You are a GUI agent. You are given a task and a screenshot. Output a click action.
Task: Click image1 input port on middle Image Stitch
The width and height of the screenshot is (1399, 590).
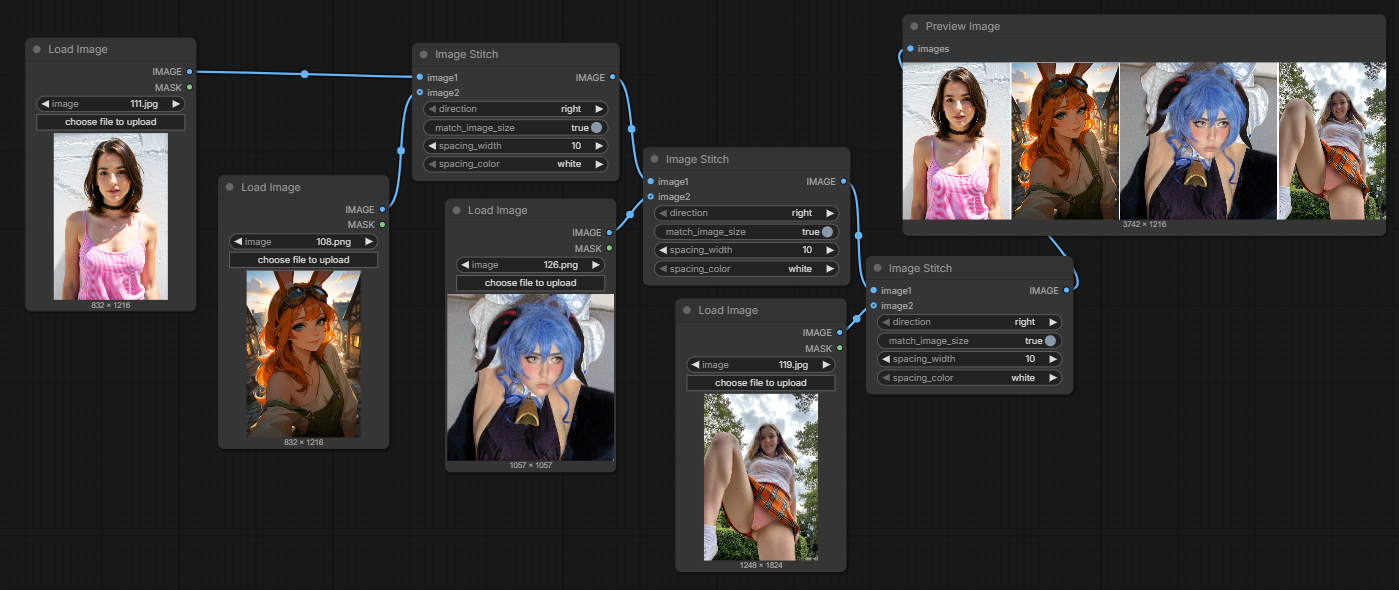(651, 182)
